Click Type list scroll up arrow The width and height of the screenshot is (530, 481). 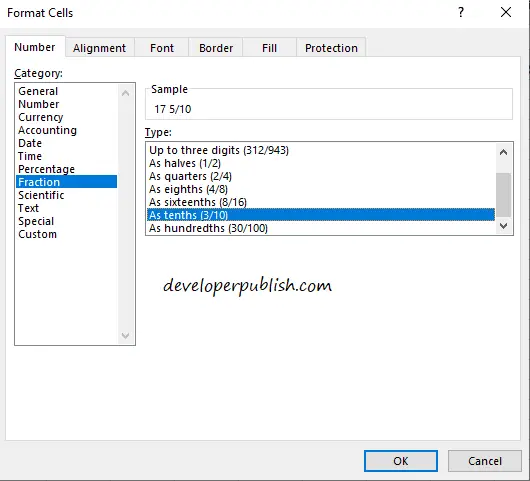(x=503, y=152)
